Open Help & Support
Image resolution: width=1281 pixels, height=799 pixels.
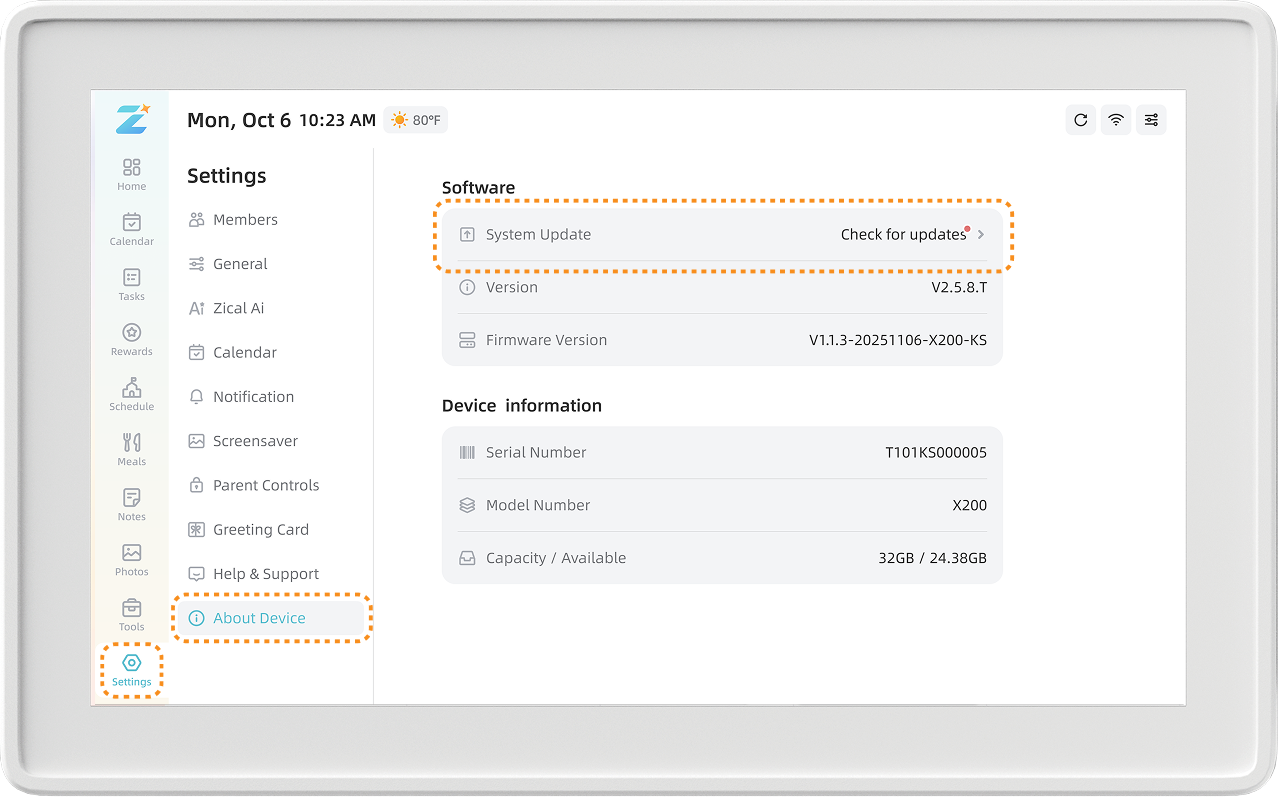point(254,574)
